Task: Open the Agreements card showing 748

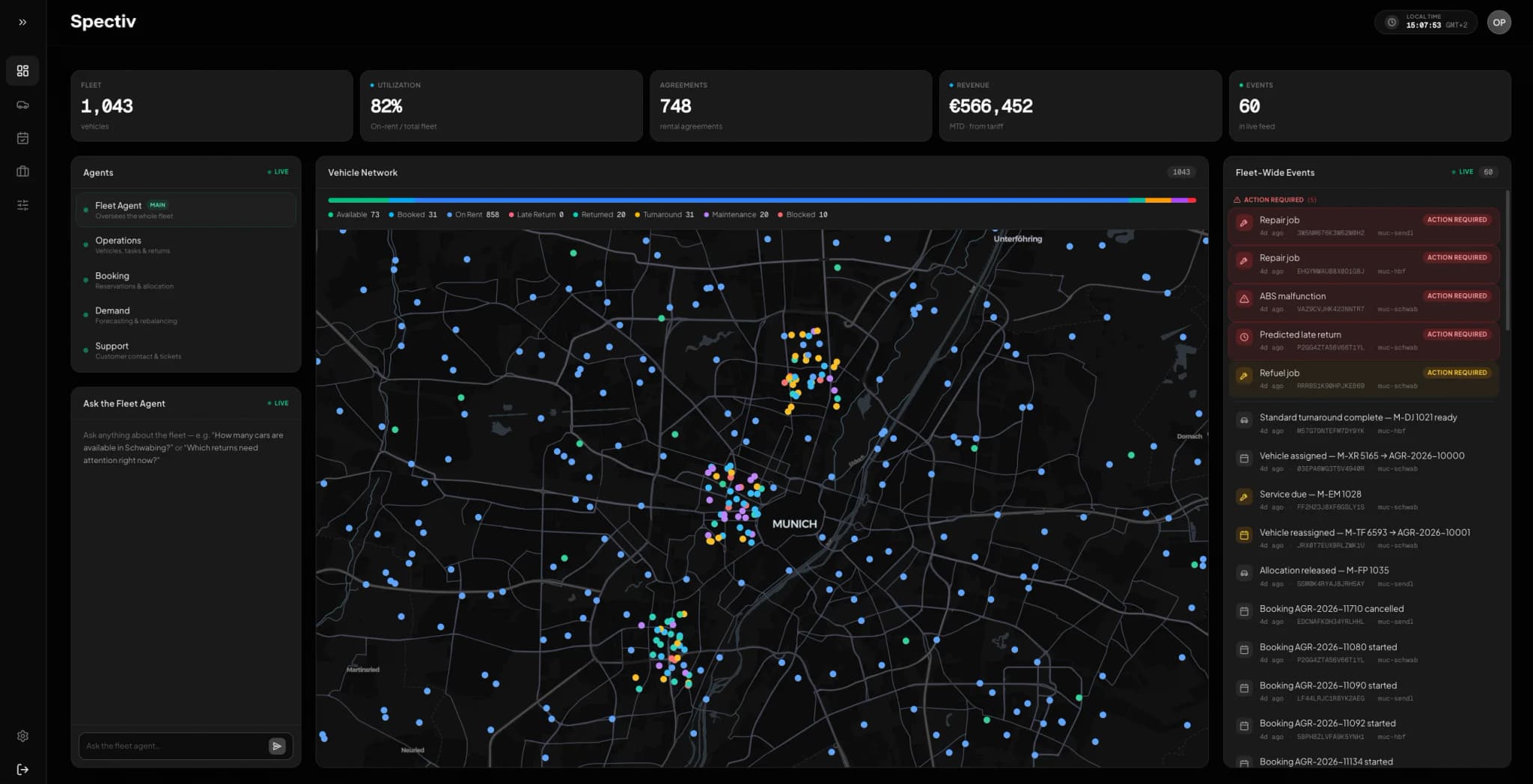Action: tap(790, 105)
